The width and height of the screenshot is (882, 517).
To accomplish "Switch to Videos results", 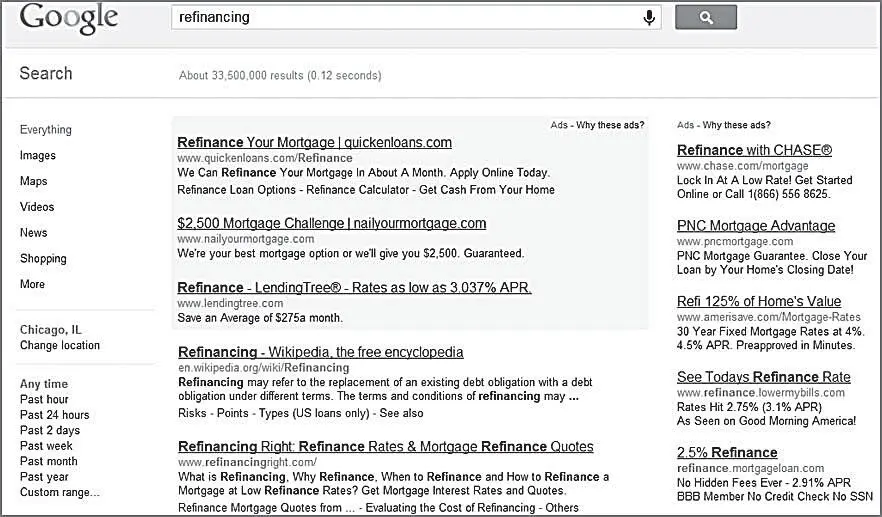I will pyautogui.click(x=37, y=206).
